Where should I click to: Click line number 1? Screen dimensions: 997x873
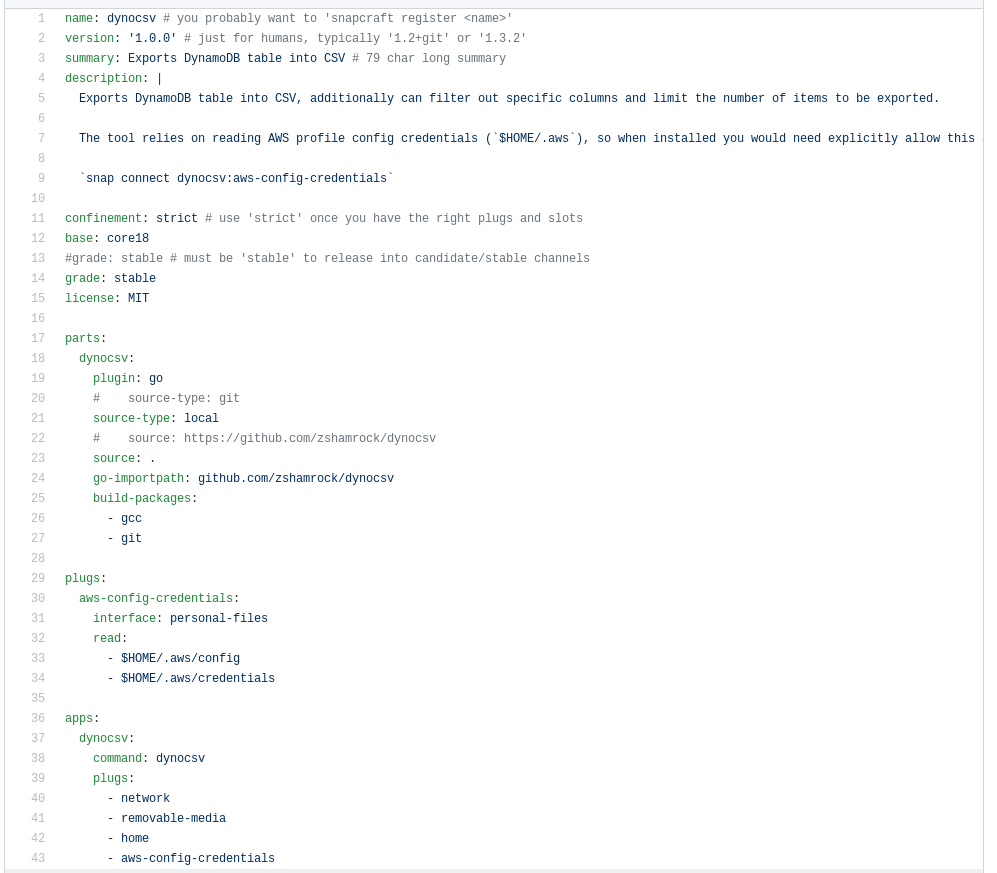(x=41, y=18)
